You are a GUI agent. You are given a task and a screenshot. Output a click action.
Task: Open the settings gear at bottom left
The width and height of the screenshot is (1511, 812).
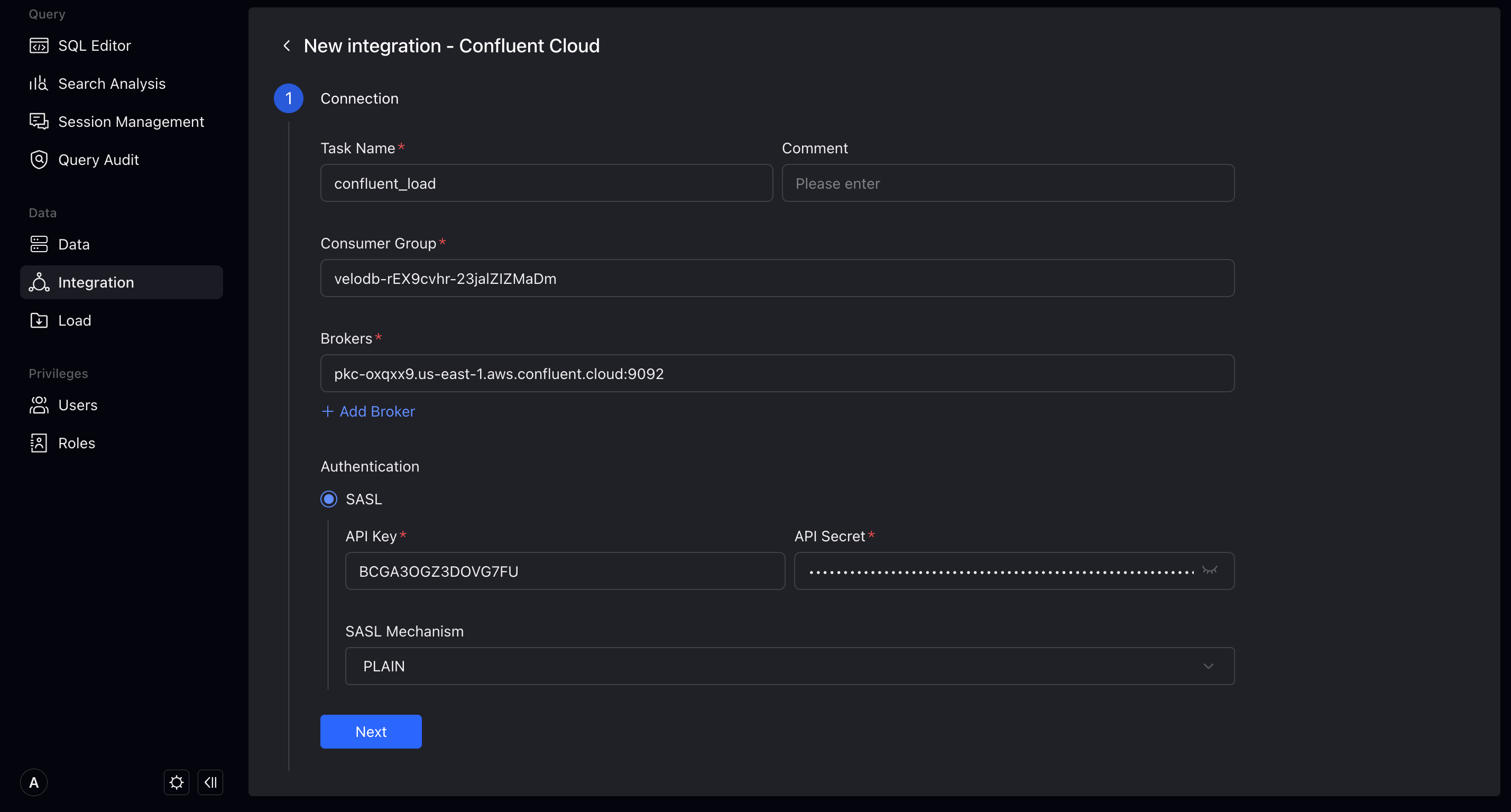(176, 782)
